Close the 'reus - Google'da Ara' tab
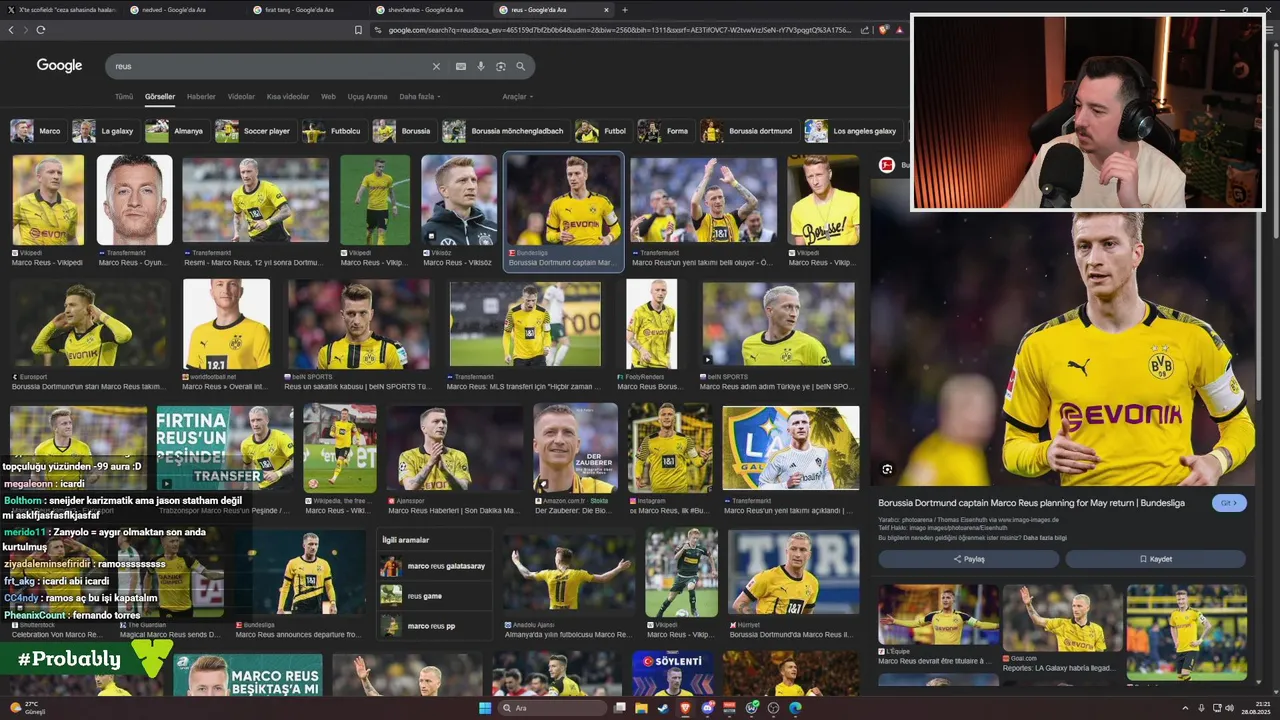 606,10
